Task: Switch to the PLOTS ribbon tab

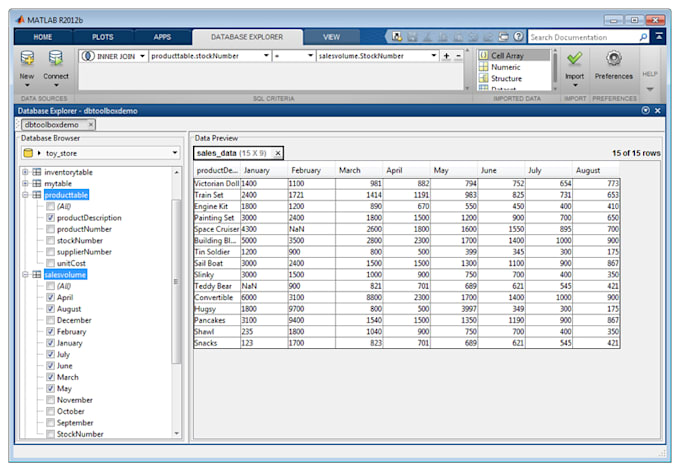Action: (x=103, y=37)
